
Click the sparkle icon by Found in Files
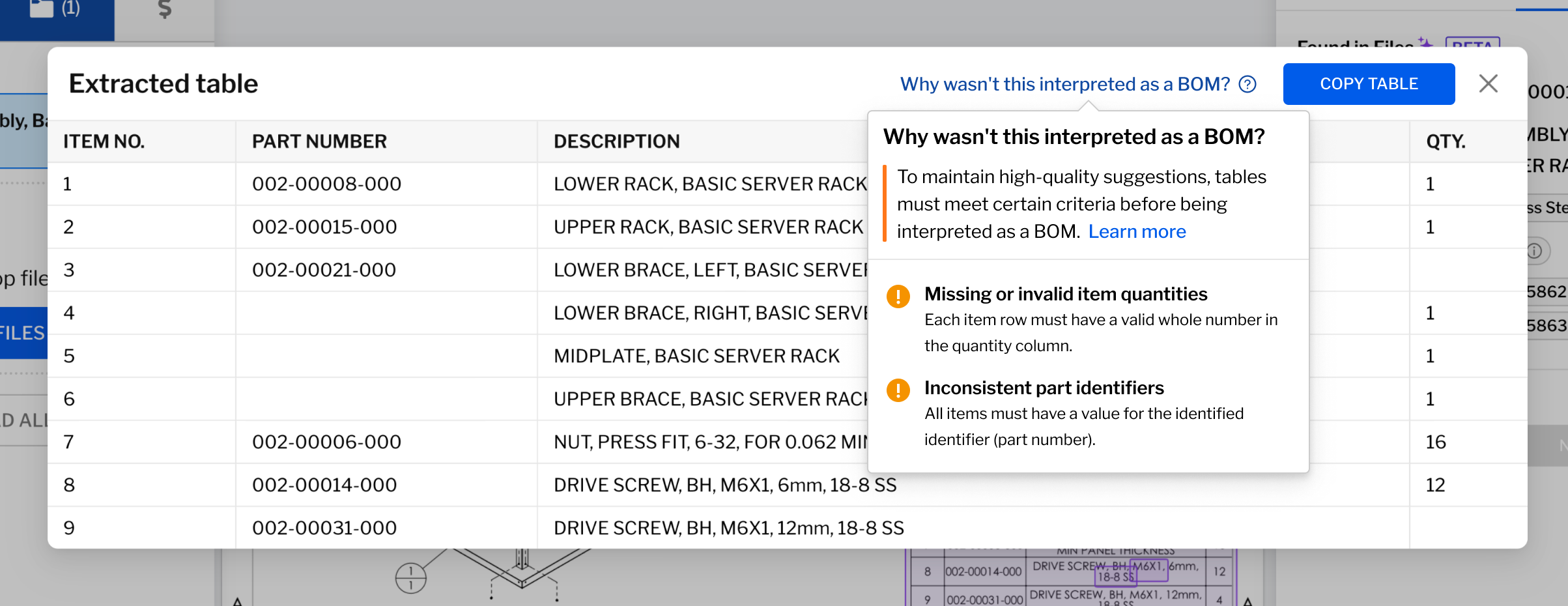1425,43
